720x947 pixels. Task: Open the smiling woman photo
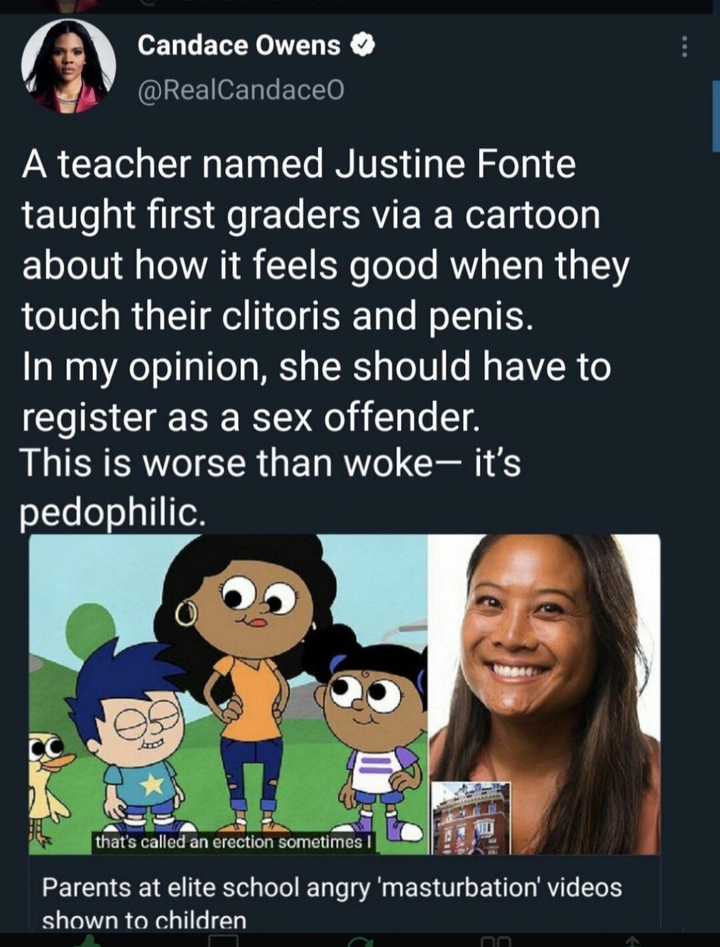pyautogui.click(x=545, y=694)
